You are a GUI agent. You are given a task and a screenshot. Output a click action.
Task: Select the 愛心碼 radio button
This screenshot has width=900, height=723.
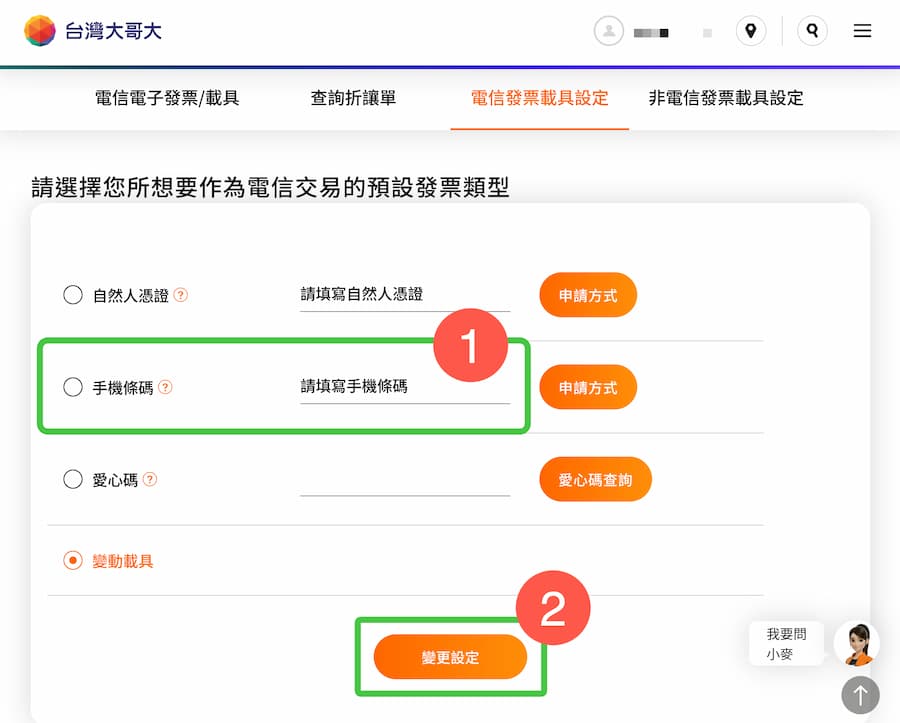[73, 479]
